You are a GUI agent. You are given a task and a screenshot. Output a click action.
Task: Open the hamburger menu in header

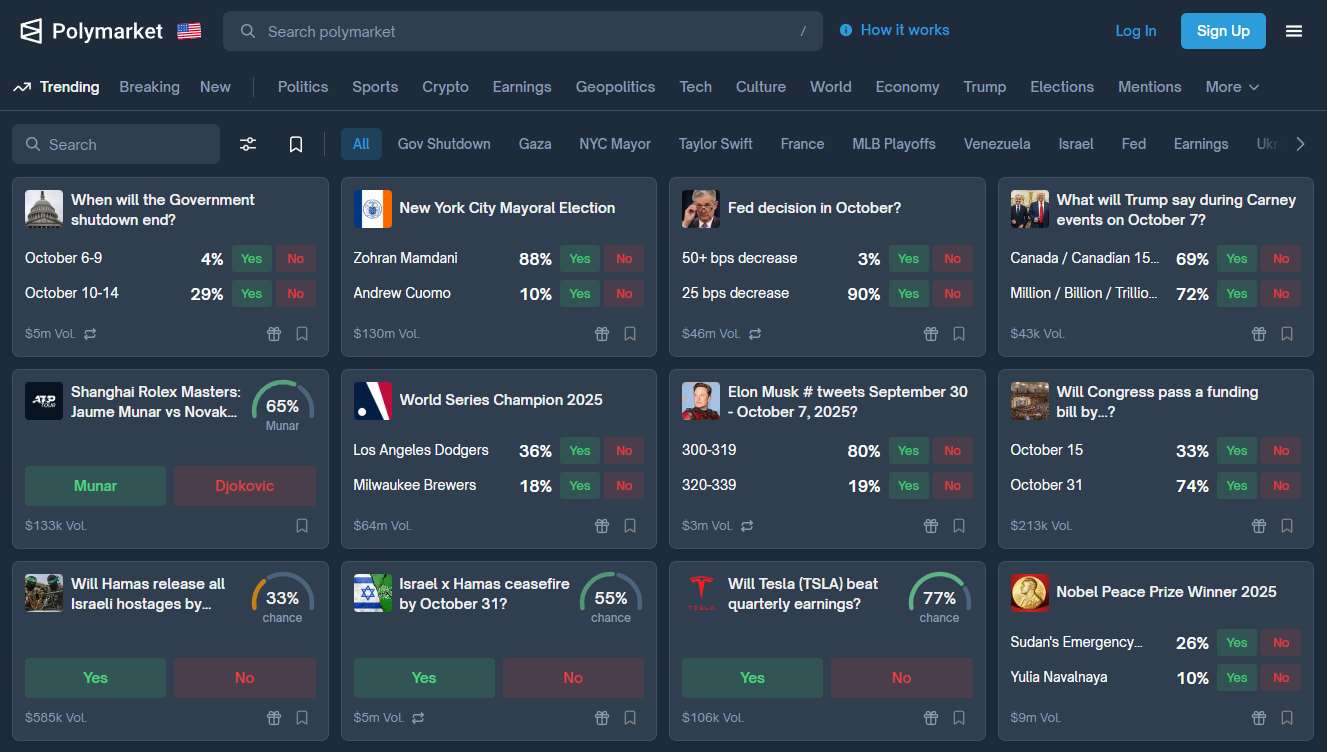pos(1294,31)
